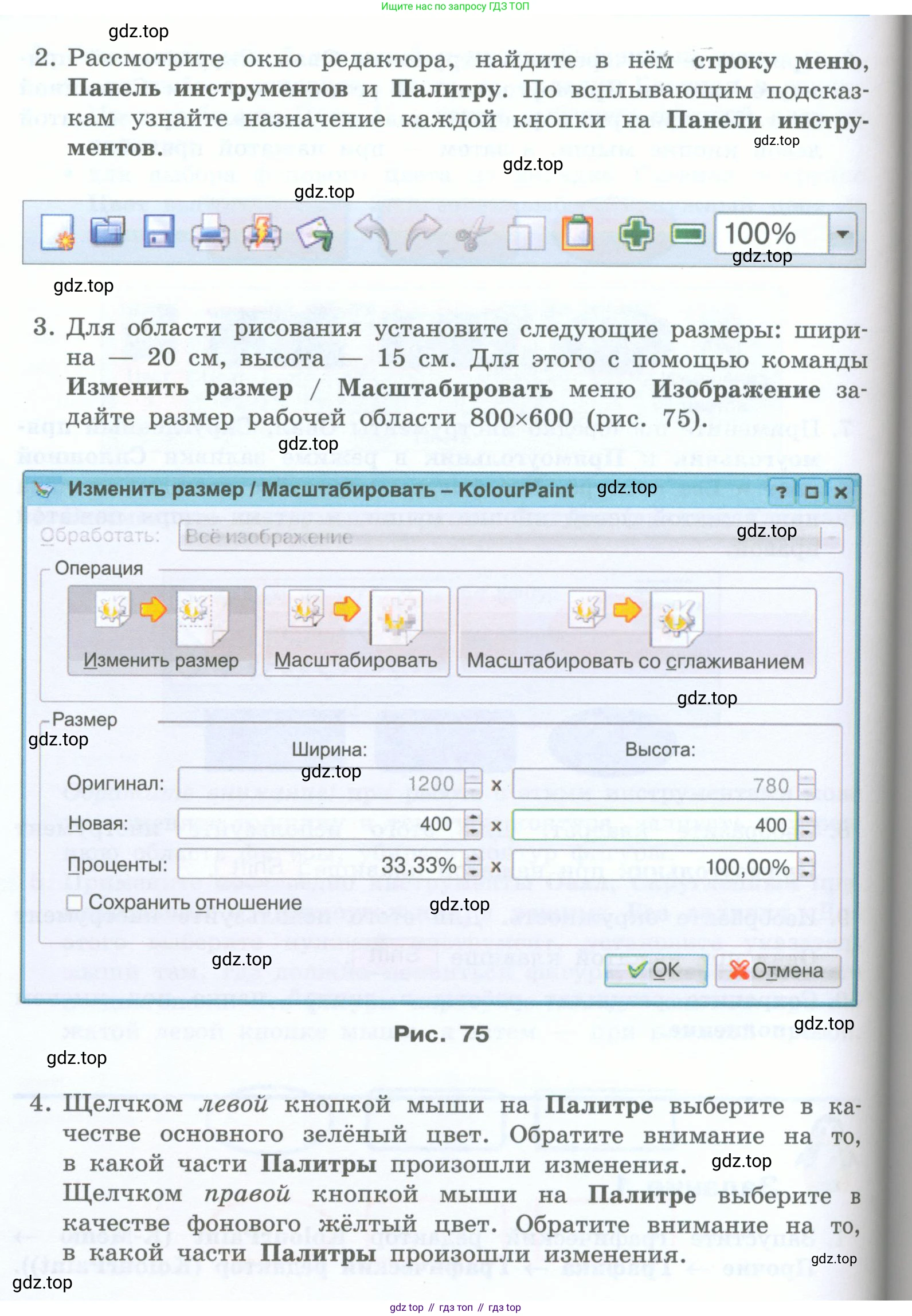Click the green plus Zoom In icon
The width and height of the screenshot is (912, 1316).
[636, 233]
